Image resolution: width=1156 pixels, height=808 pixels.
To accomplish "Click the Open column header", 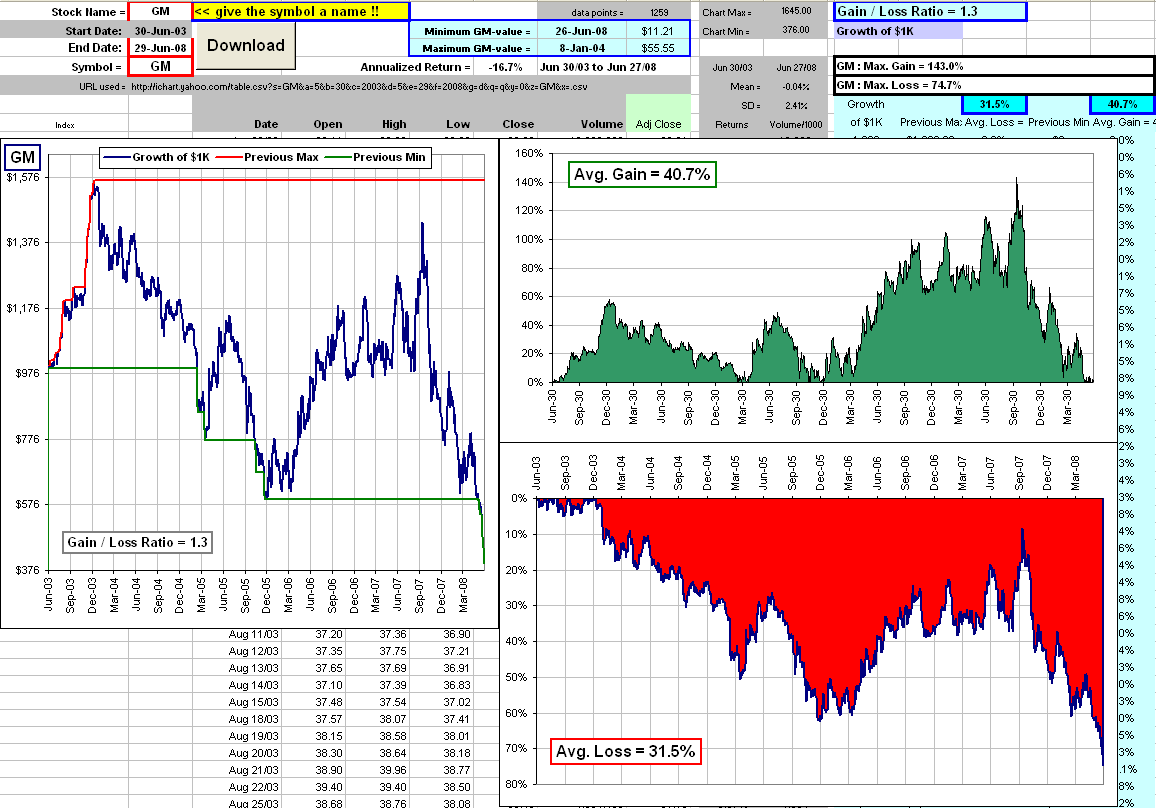I will tap(327, 124).
